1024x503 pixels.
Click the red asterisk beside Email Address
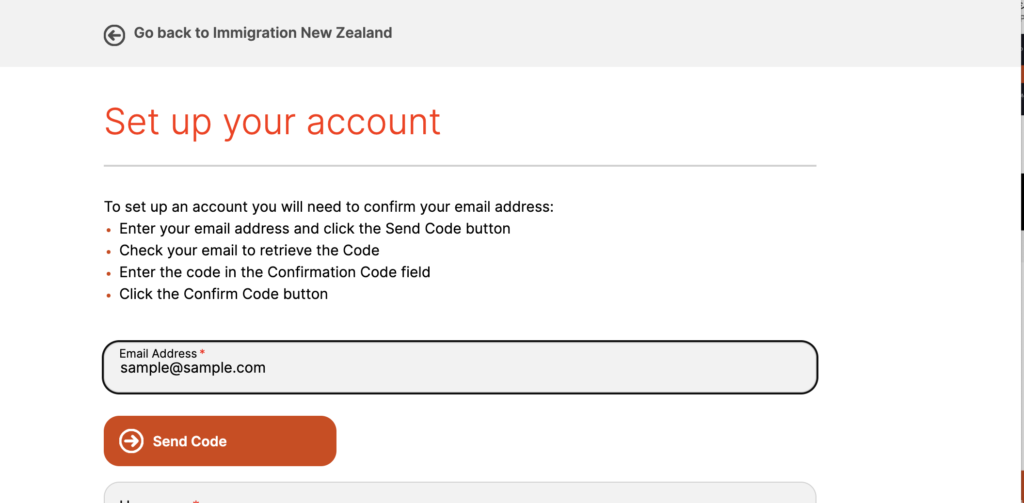point(202,353)
